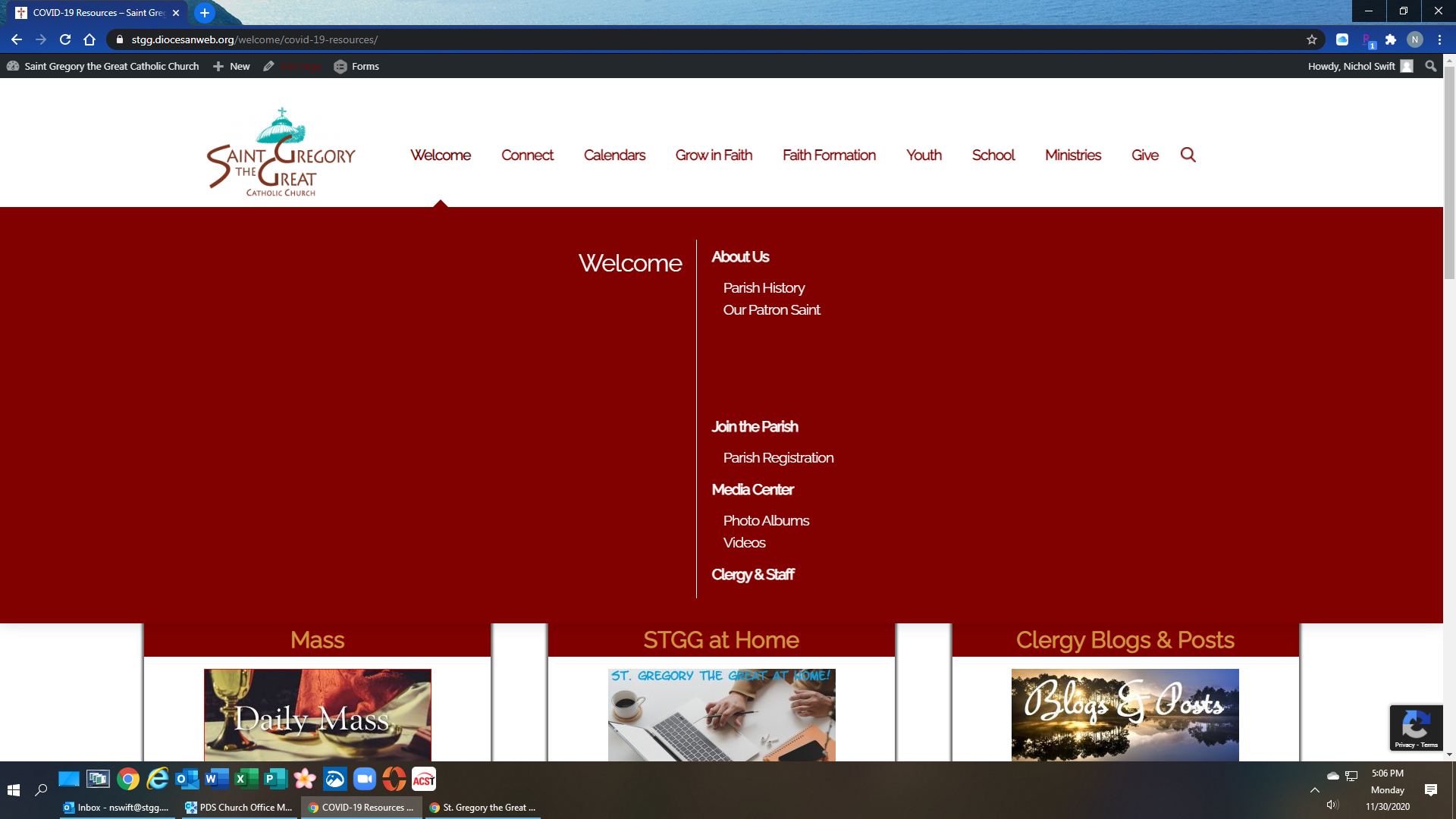
Task: Open the Faith Formation menu
Action: pyautogui.click(x=829, y=155)
